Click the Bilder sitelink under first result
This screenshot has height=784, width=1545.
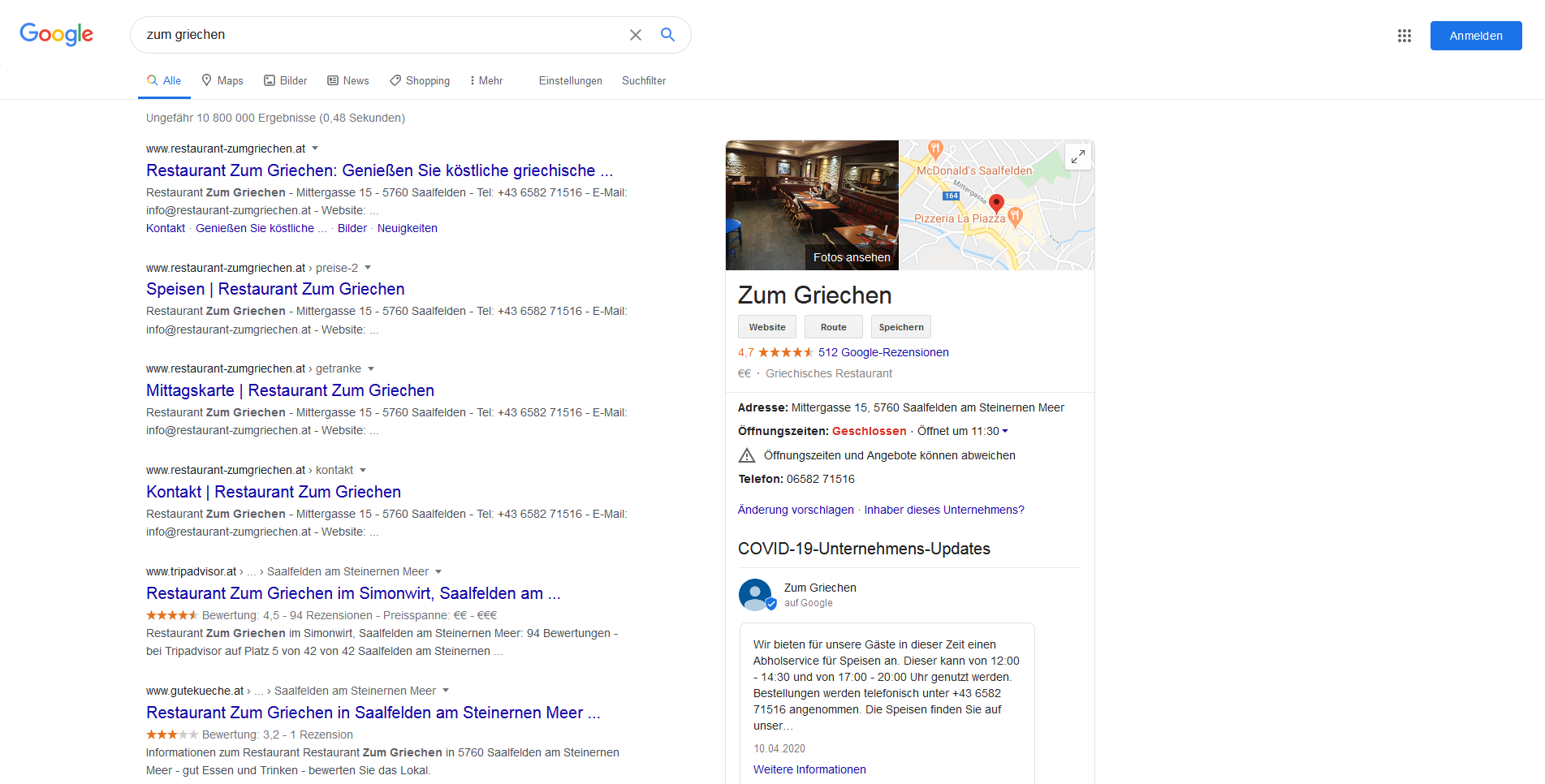[x=352, y=228]
